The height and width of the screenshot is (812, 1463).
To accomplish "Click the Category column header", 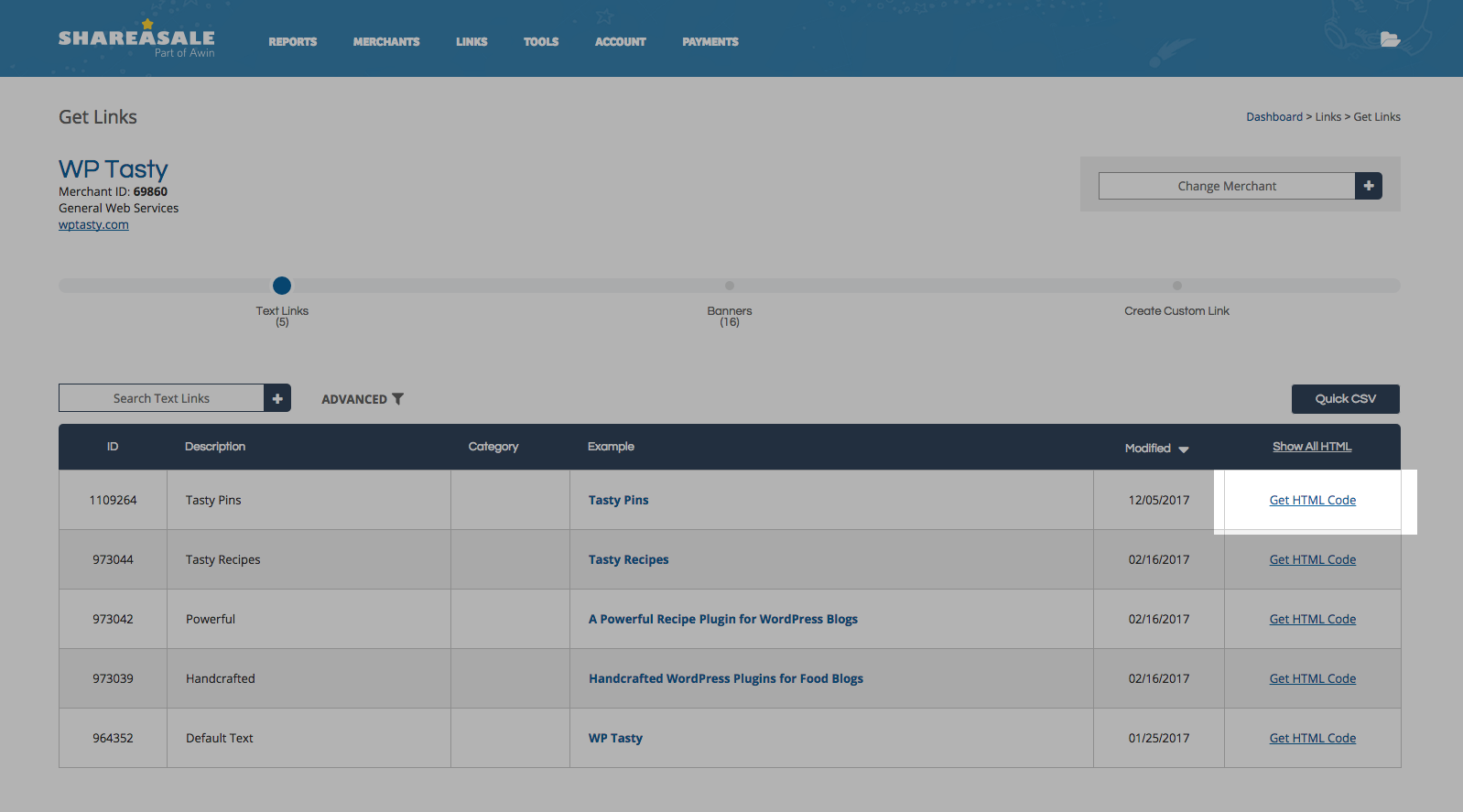I will click(x=493, y=447).
